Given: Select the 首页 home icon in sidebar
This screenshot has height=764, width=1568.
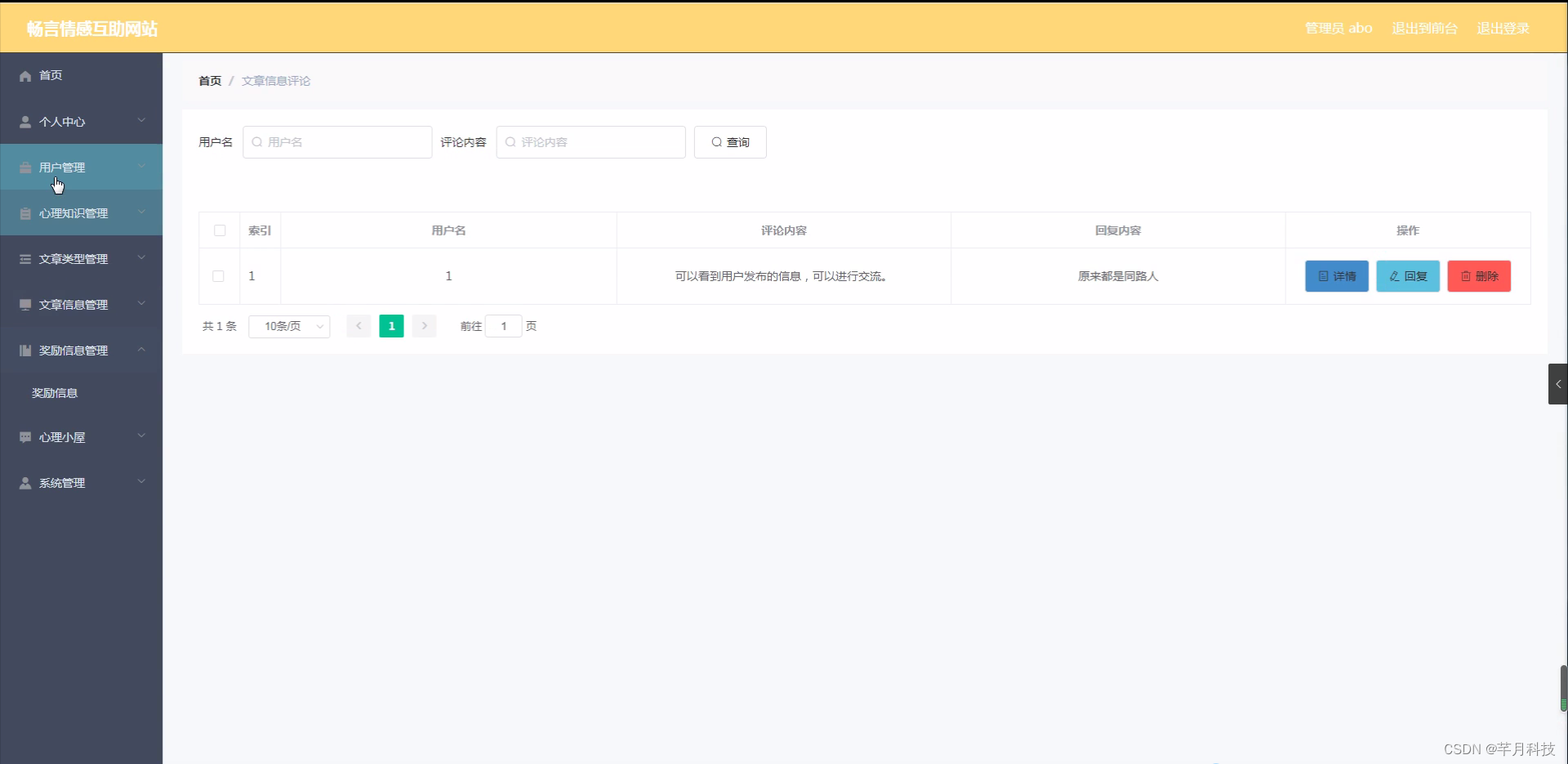Looking at the screenshot, I should [x=24, y=75].
